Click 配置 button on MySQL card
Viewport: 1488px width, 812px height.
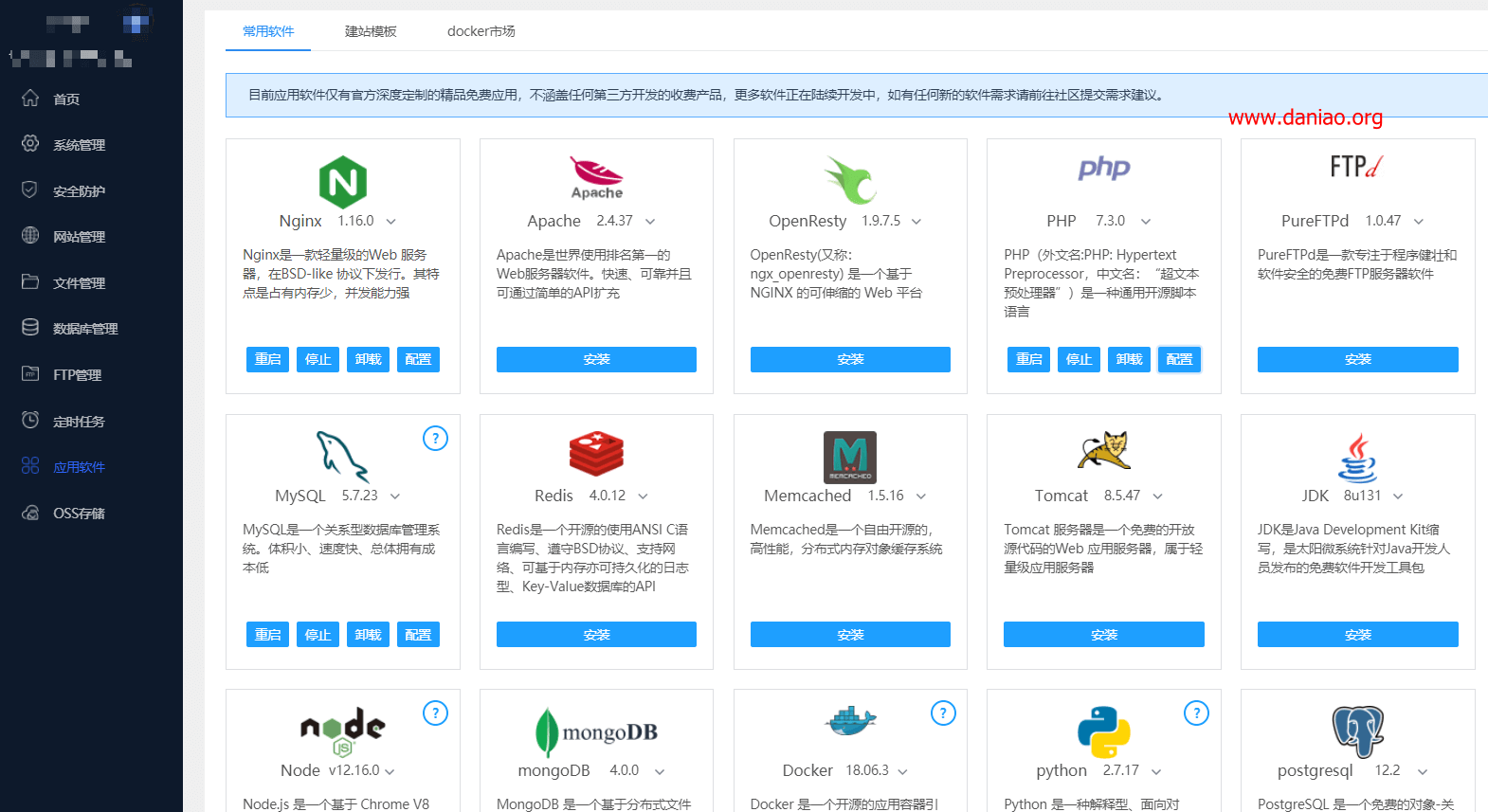pyautogui.click(x=418, y=635)
